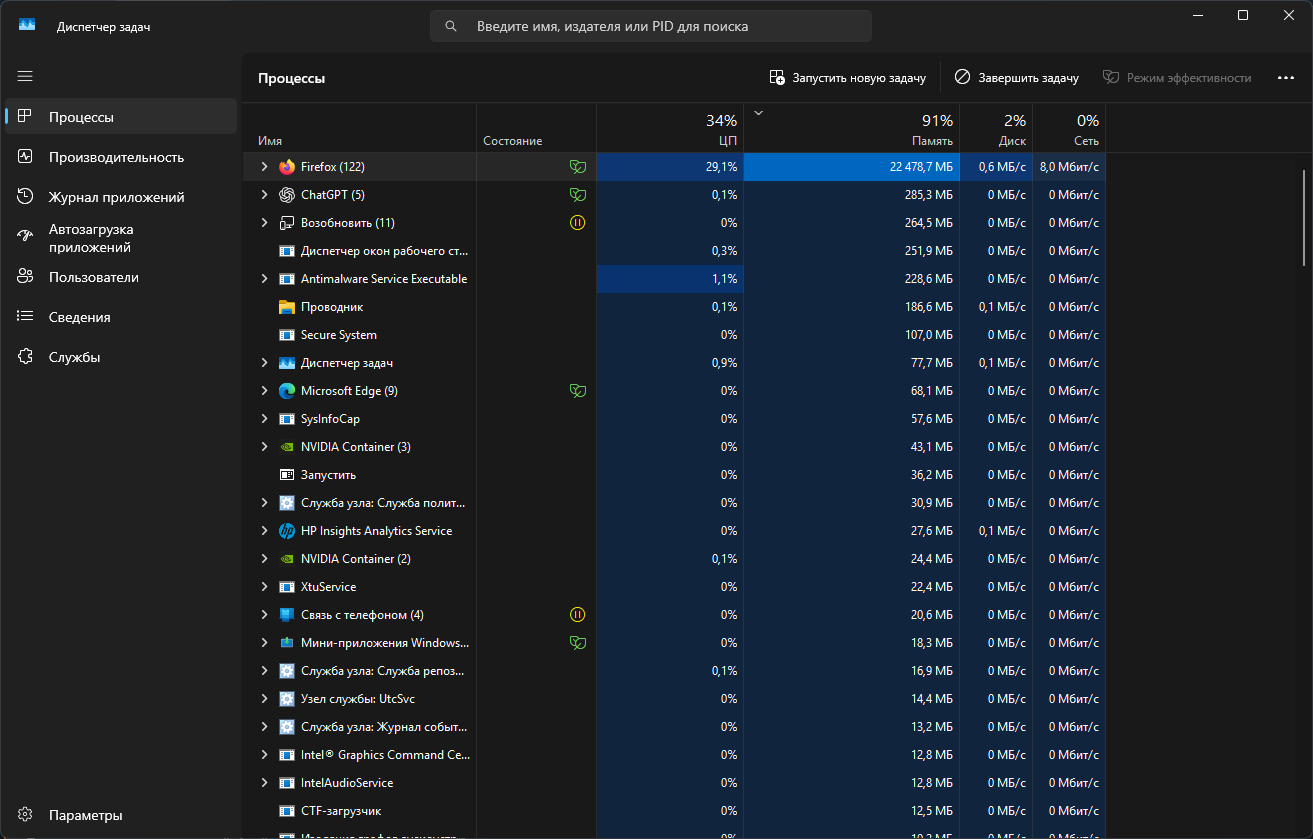Screen dimensions: 1313x839
Task: Click Firefox memory value 22 478,7 МБ
Action: (921, 167)
